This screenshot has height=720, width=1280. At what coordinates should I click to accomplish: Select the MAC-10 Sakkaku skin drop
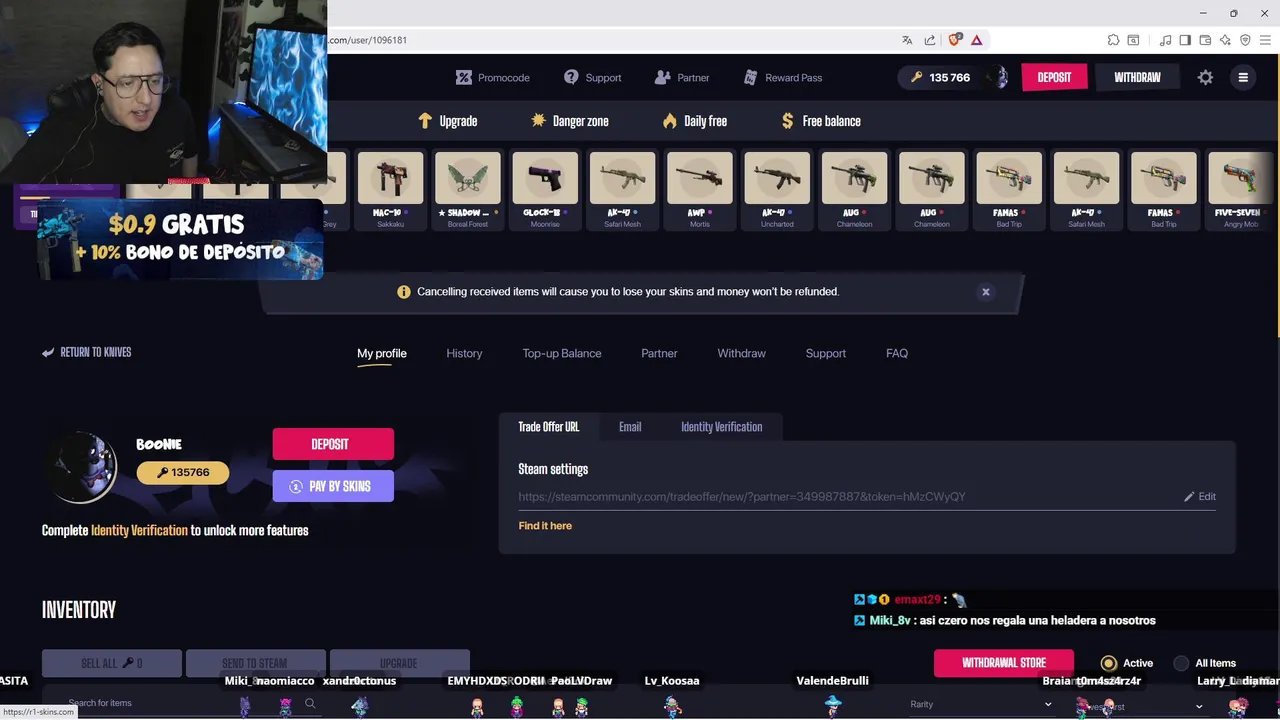coord(390,190)
